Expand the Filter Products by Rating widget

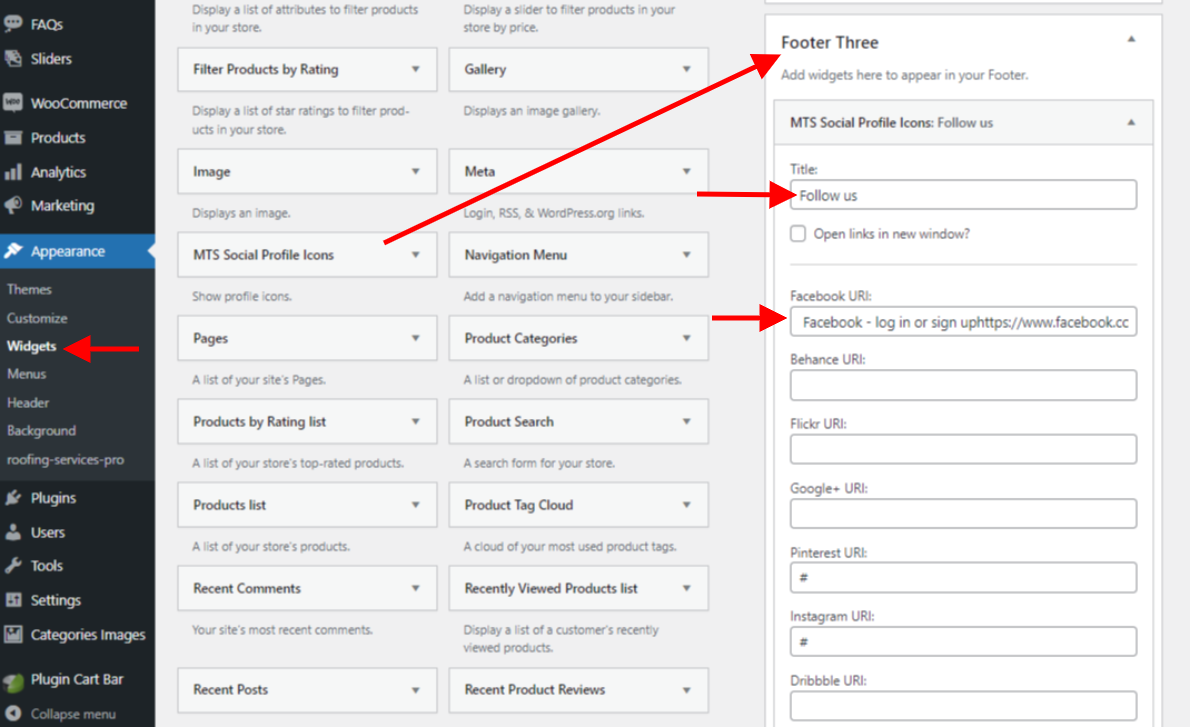(x=416, y=69)
